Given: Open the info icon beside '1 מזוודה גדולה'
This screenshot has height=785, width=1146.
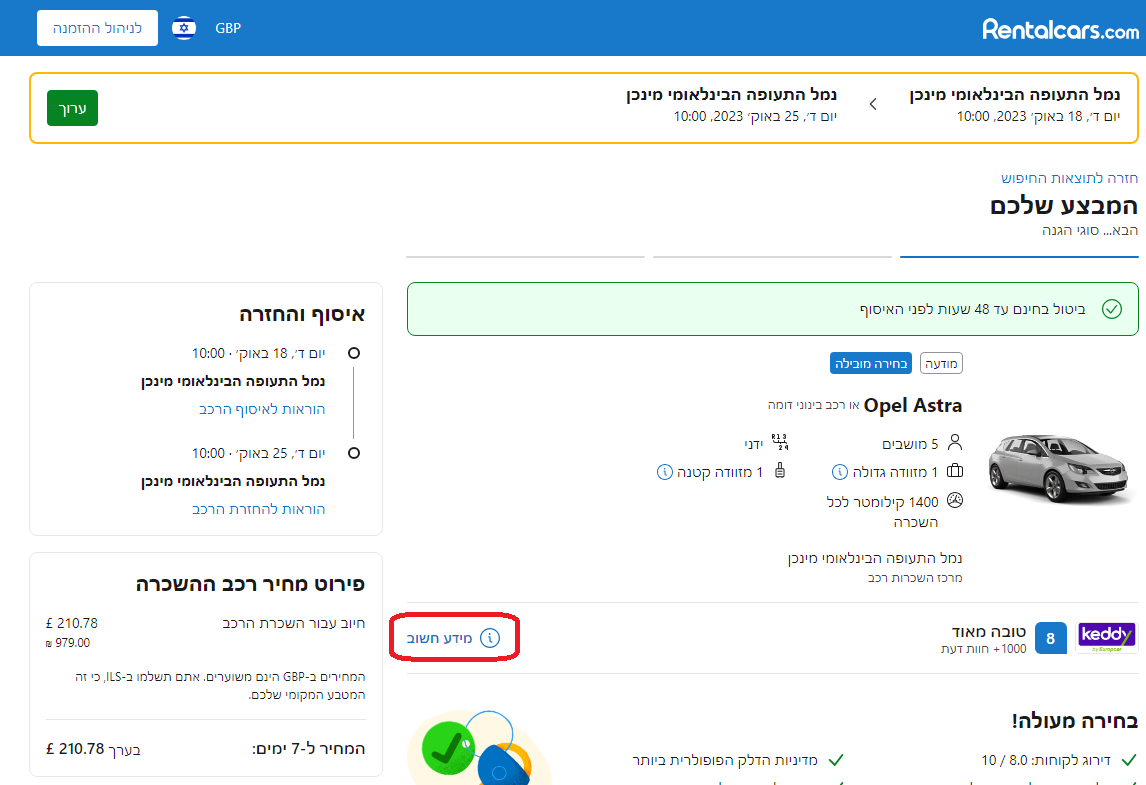Looking at the screenshot, I should pyautogui.click(x=840, y=472).
